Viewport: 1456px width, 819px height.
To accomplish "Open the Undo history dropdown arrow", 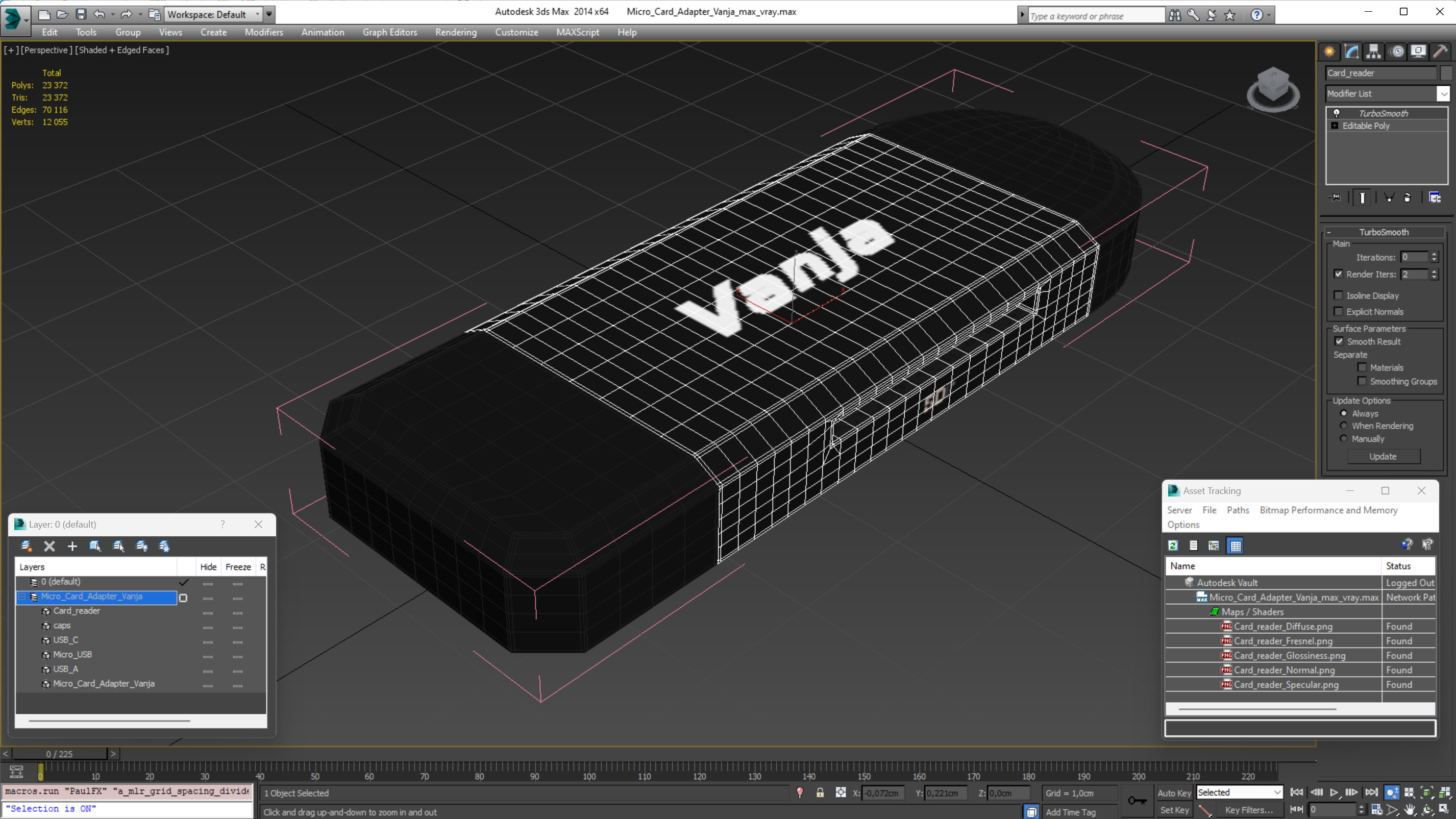I will click(112, 14).
